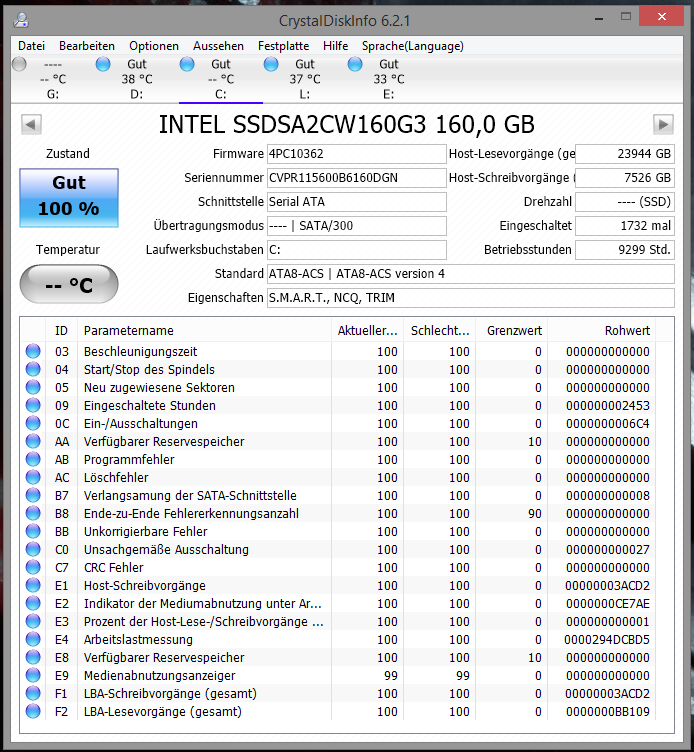Go to next disk with right arrow
Image resolution: width=694 pixels, height=752 pixels.
(x=663, y=125)
